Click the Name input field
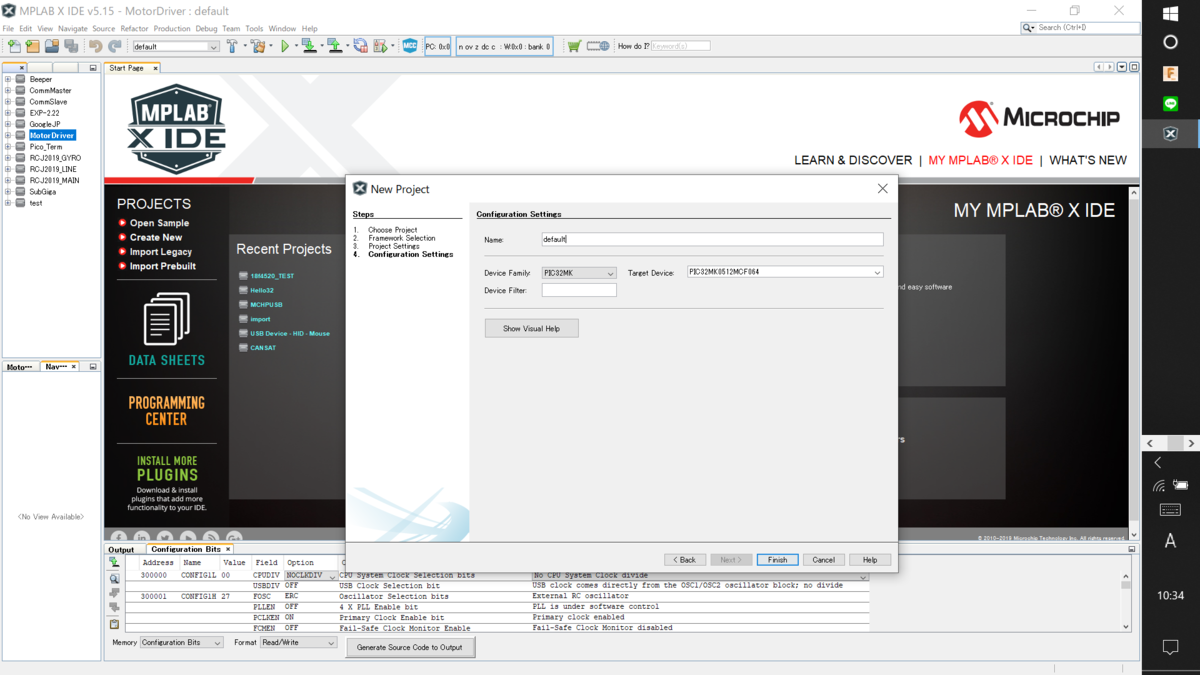Screen dimensions: 1200x675 [x=712, y=239]
